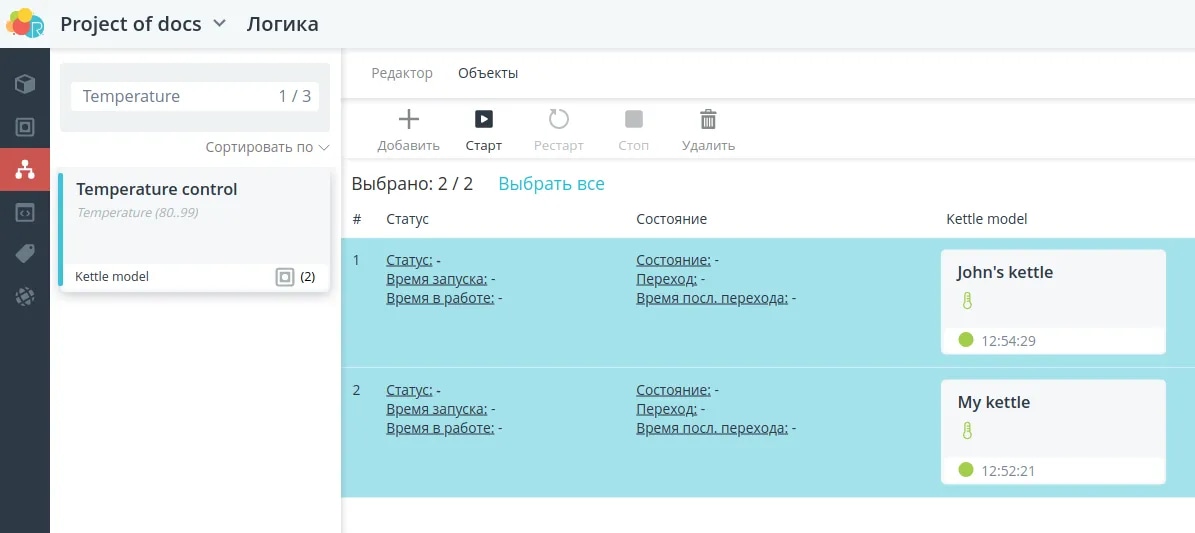Click the Стоп square button
The width and height of the screenshot is (1195, 533).
point(633,119)
